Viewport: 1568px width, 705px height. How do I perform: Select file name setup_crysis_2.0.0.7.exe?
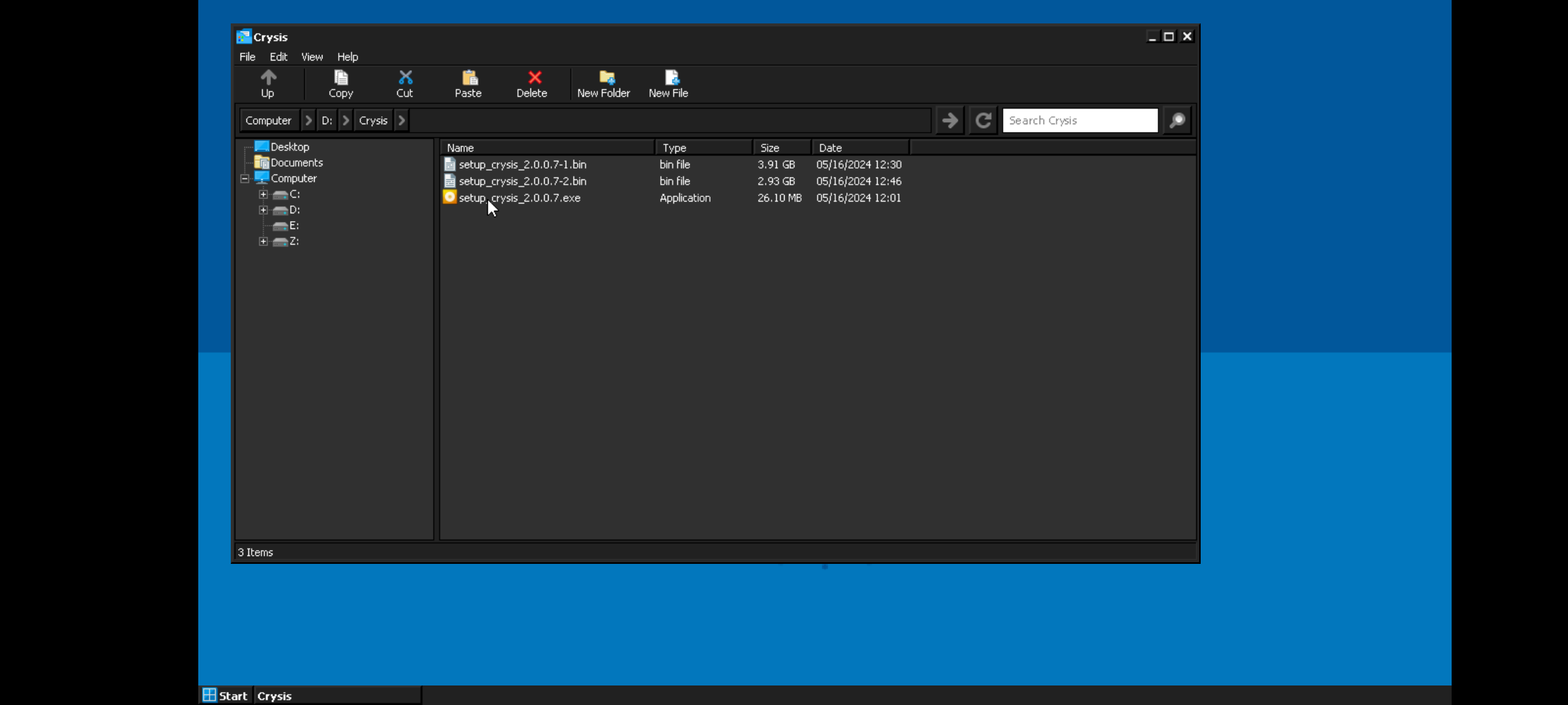[x=519, y=198]
